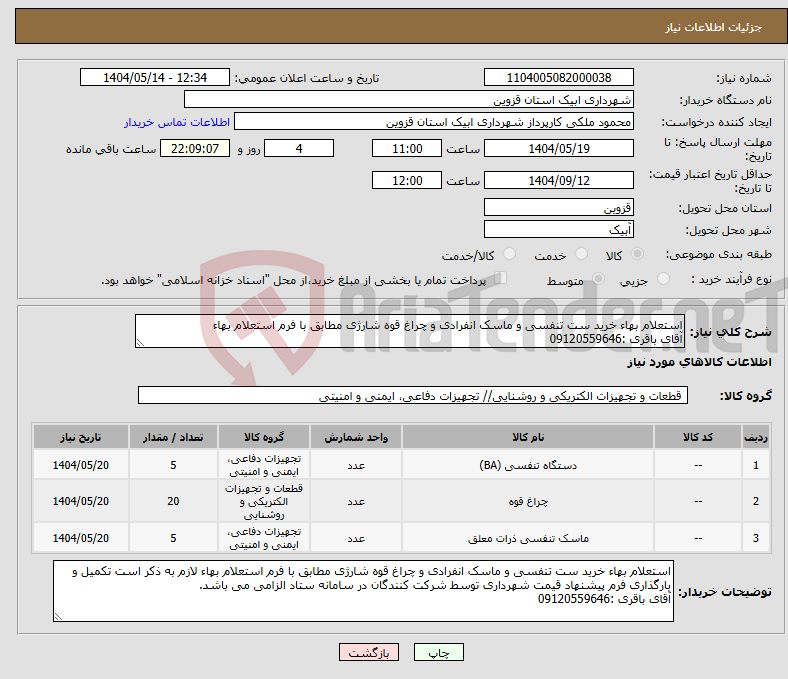Click the تاریخ نیاز column header
788x679 pixels.
[81, 437]
